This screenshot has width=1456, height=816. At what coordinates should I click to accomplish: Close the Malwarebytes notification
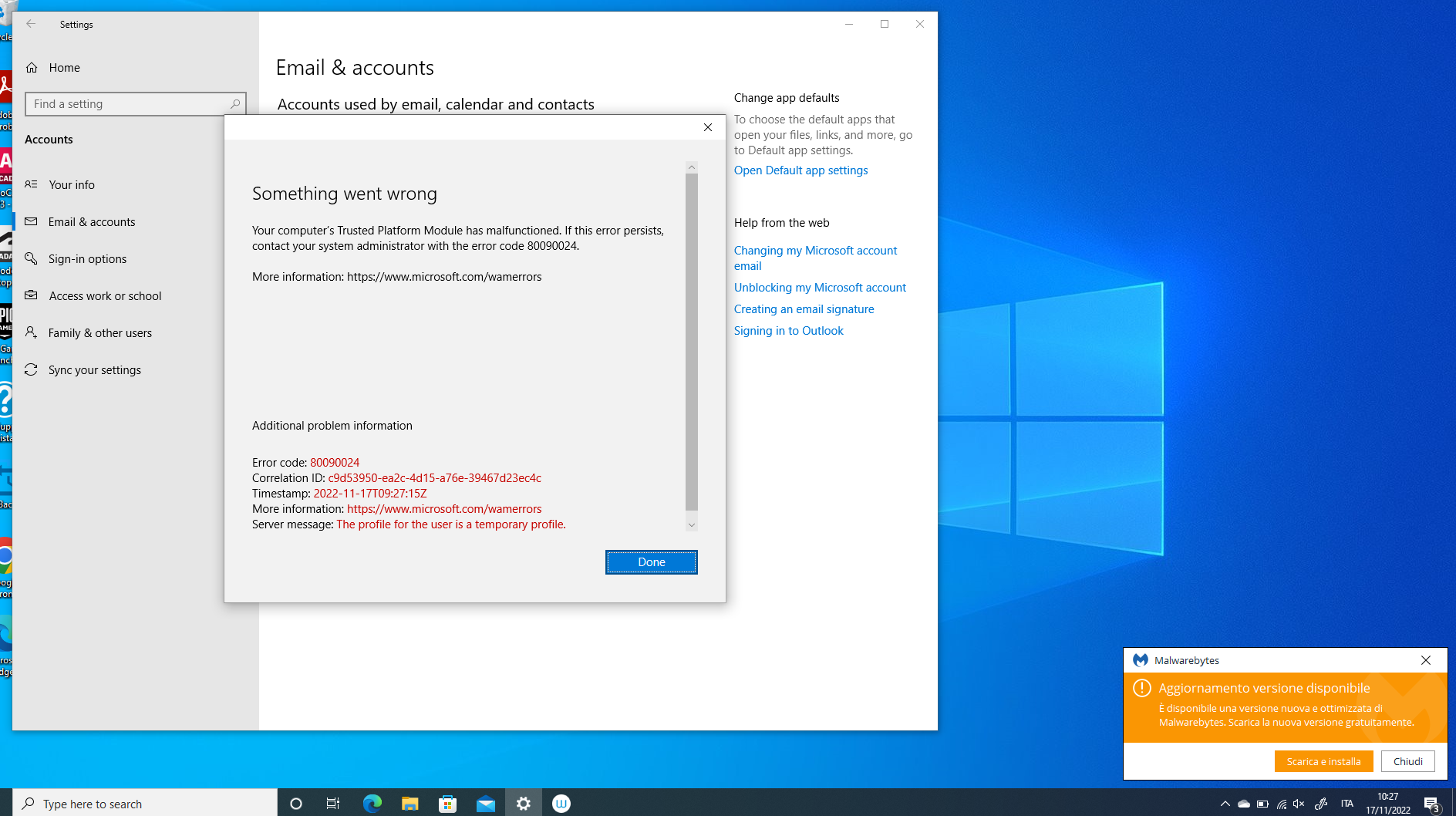pyautogui.click(x=1426, y=660)
